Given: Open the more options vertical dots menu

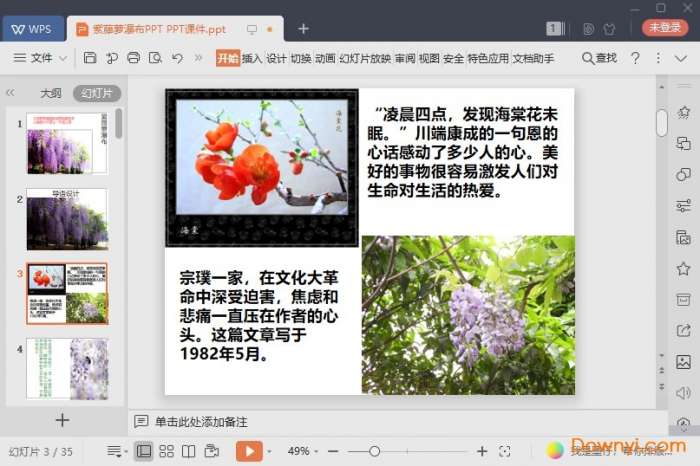Looking at the screenshot, I should coord(658,58).
